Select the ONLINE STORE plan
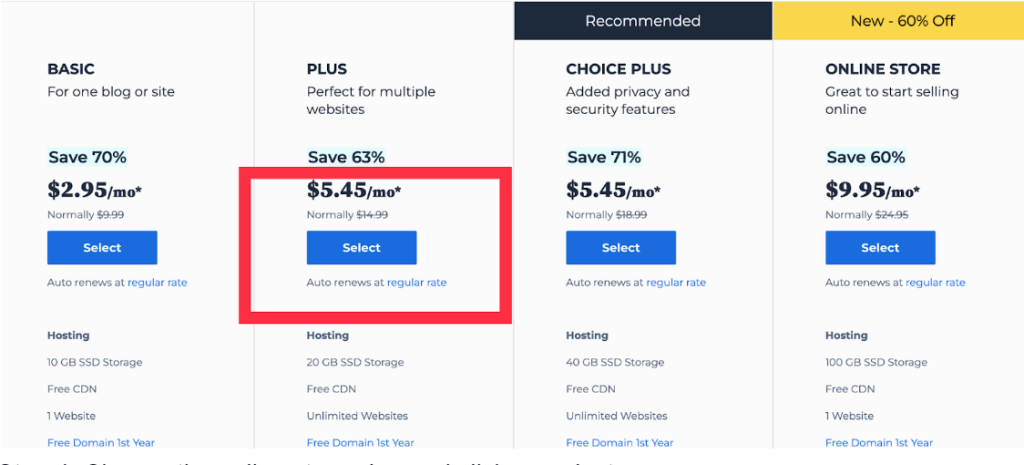1024x465 pixels. pyautogui.click(x=880, y=248)
